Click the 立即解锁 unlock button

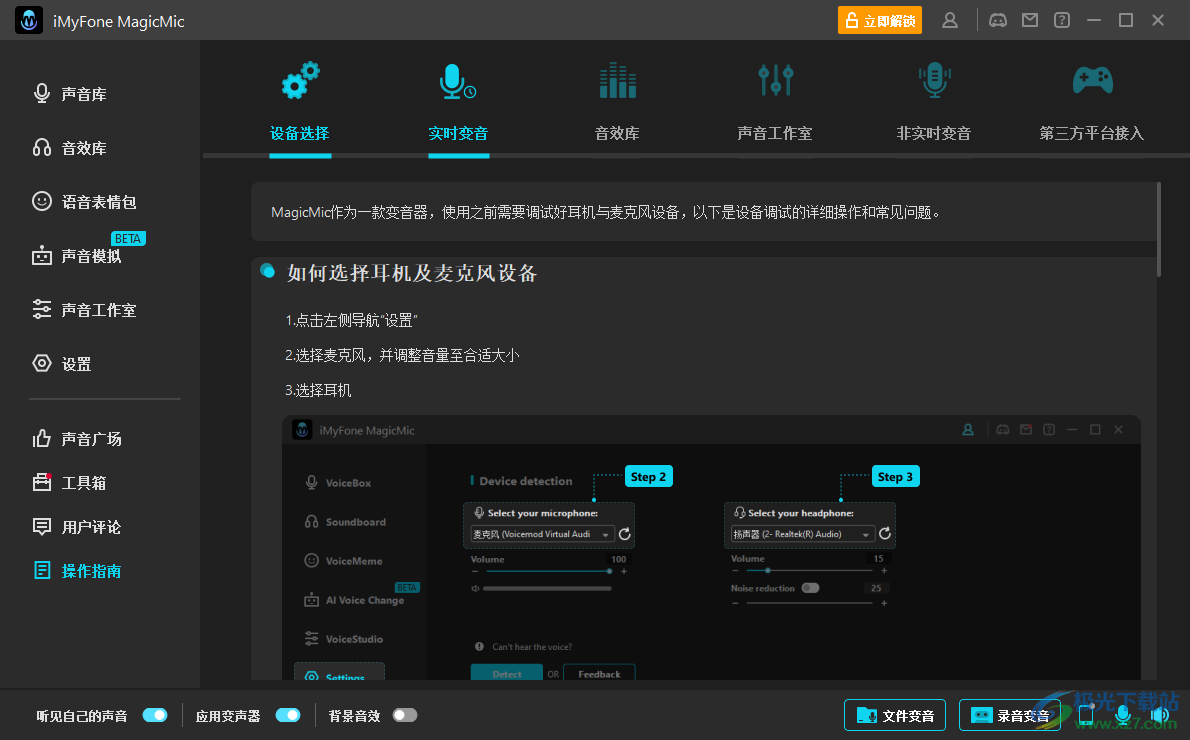coord(880,20)
